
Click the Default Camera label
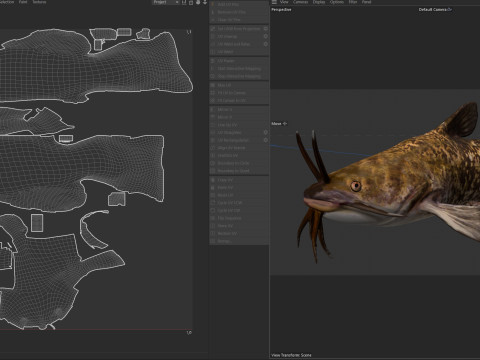[432, 10]
